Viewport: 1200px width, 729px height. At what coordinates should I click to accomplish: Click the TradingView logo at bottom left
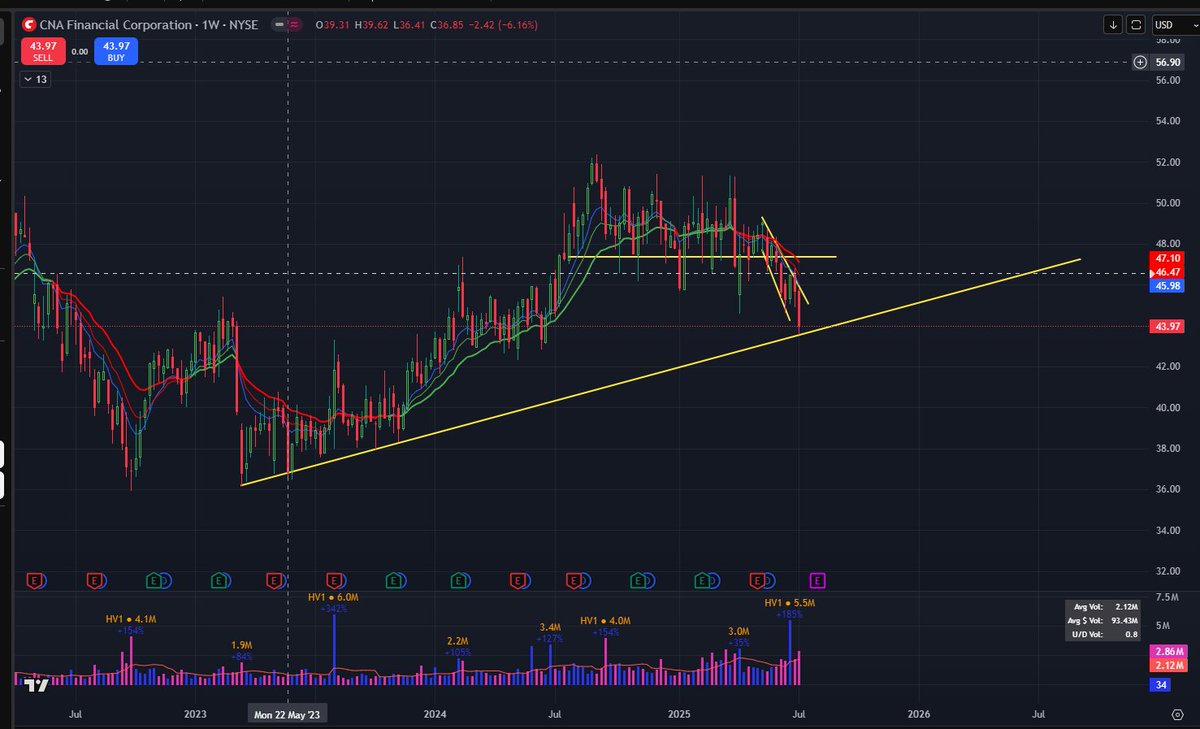tap(37, 685)
